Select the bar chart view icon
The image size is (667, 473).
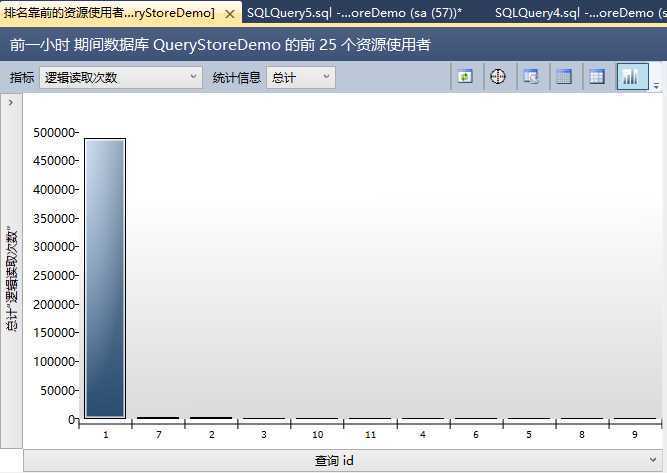click(633, 77)
